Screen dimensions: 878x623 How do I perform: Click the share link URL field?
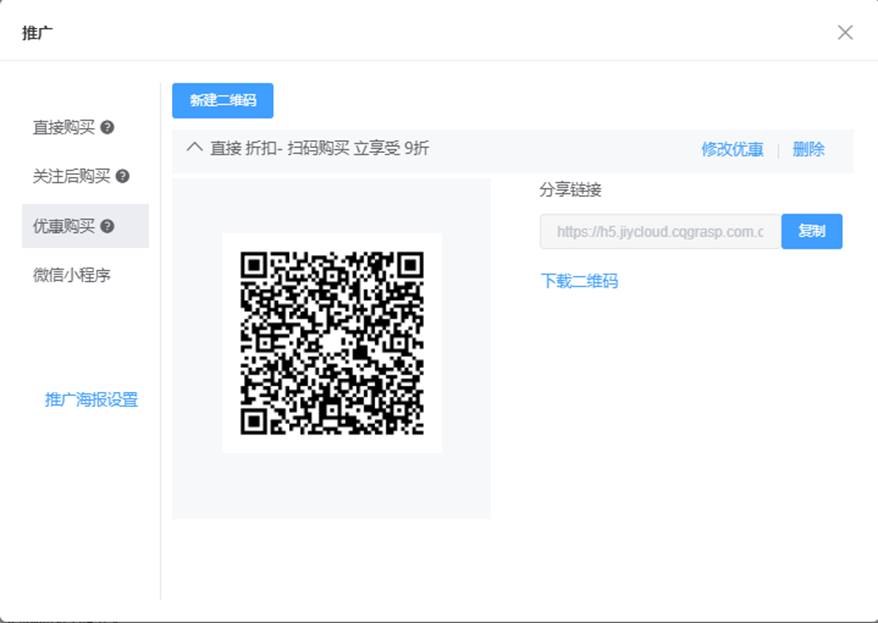coord(660,231)
